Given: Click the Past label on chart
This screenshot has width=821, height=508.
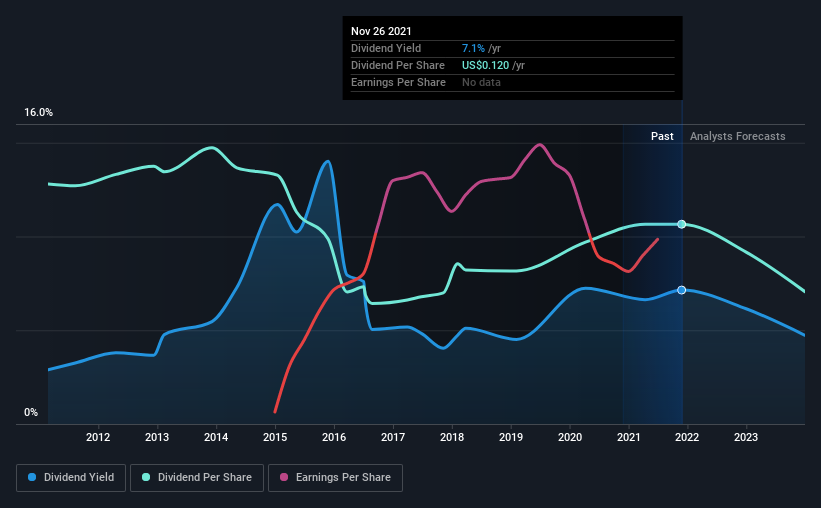Looking at the screenshot, I should [662, 136].
